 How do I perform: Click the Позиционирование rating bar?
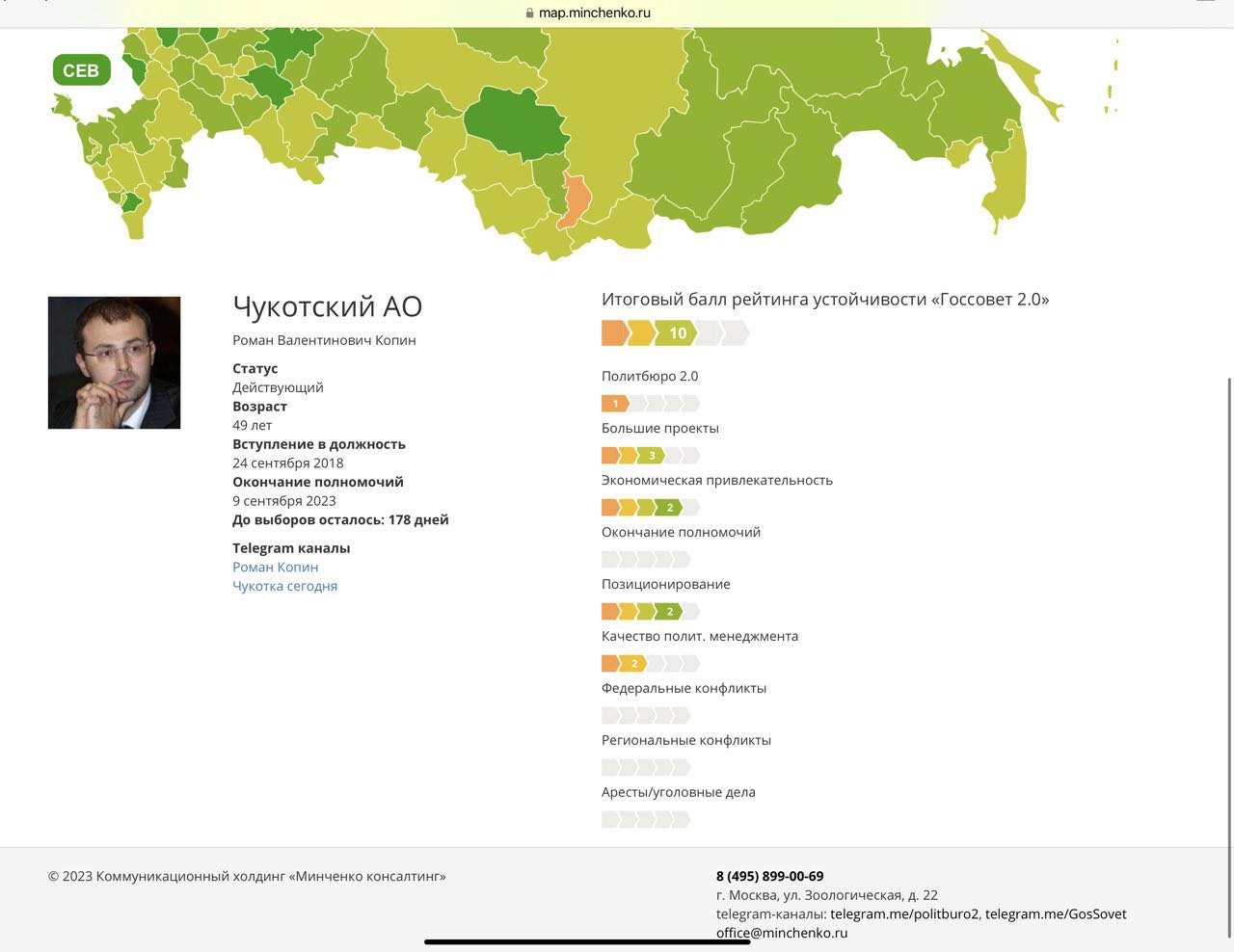point(650,612)
